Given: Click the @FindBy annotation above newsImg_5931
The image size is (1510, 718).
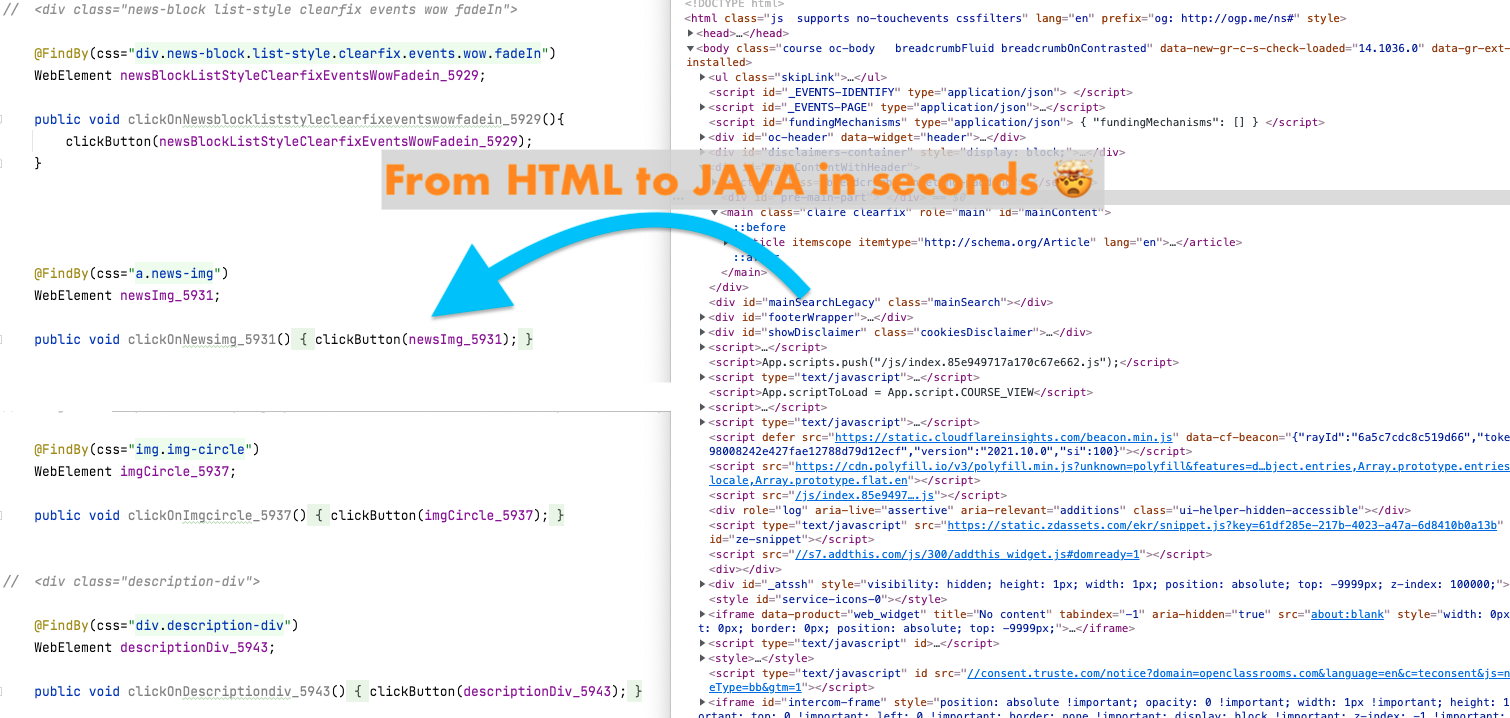Looking at the screenshot, I should point(61,273).
